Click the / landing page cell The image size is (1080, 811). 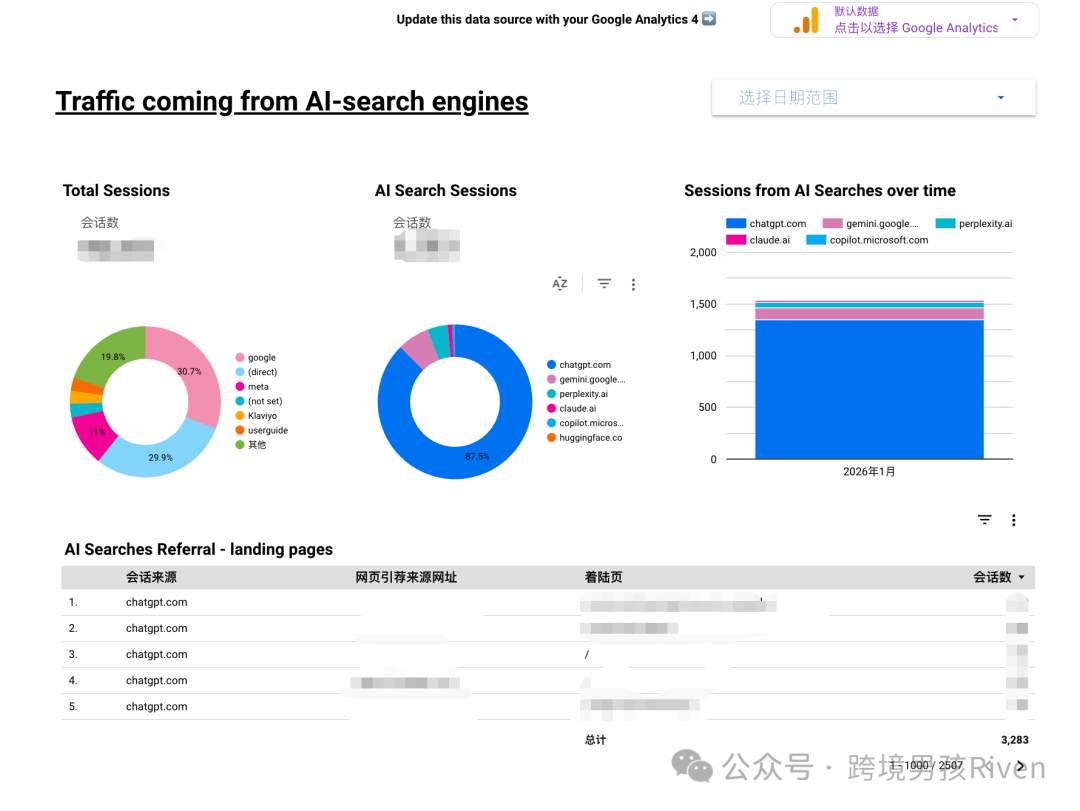[x=587, y=655]
